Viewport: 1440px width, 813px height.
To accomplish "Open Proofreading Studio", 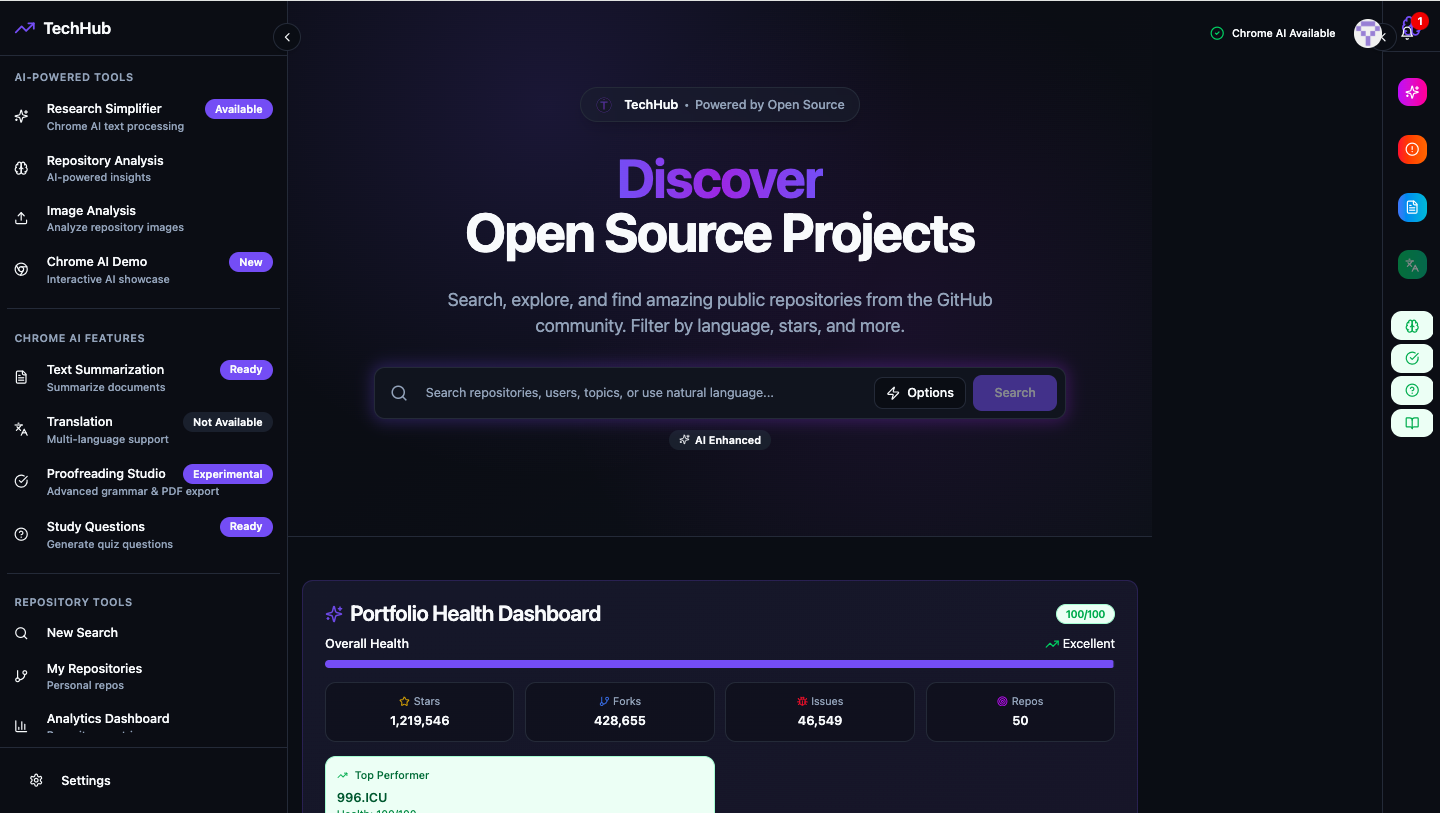I will pos(144,481).
